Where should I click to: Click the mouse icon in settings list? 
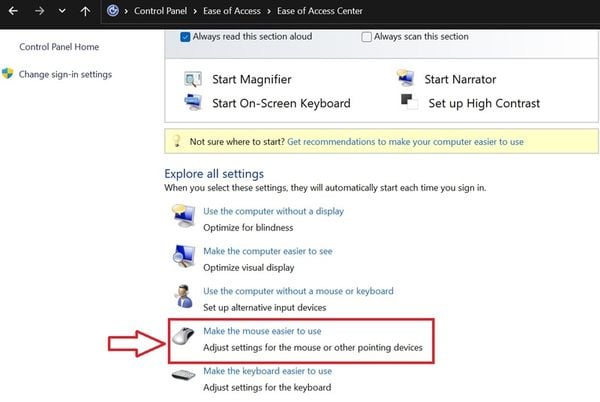[x=184, y=338]
